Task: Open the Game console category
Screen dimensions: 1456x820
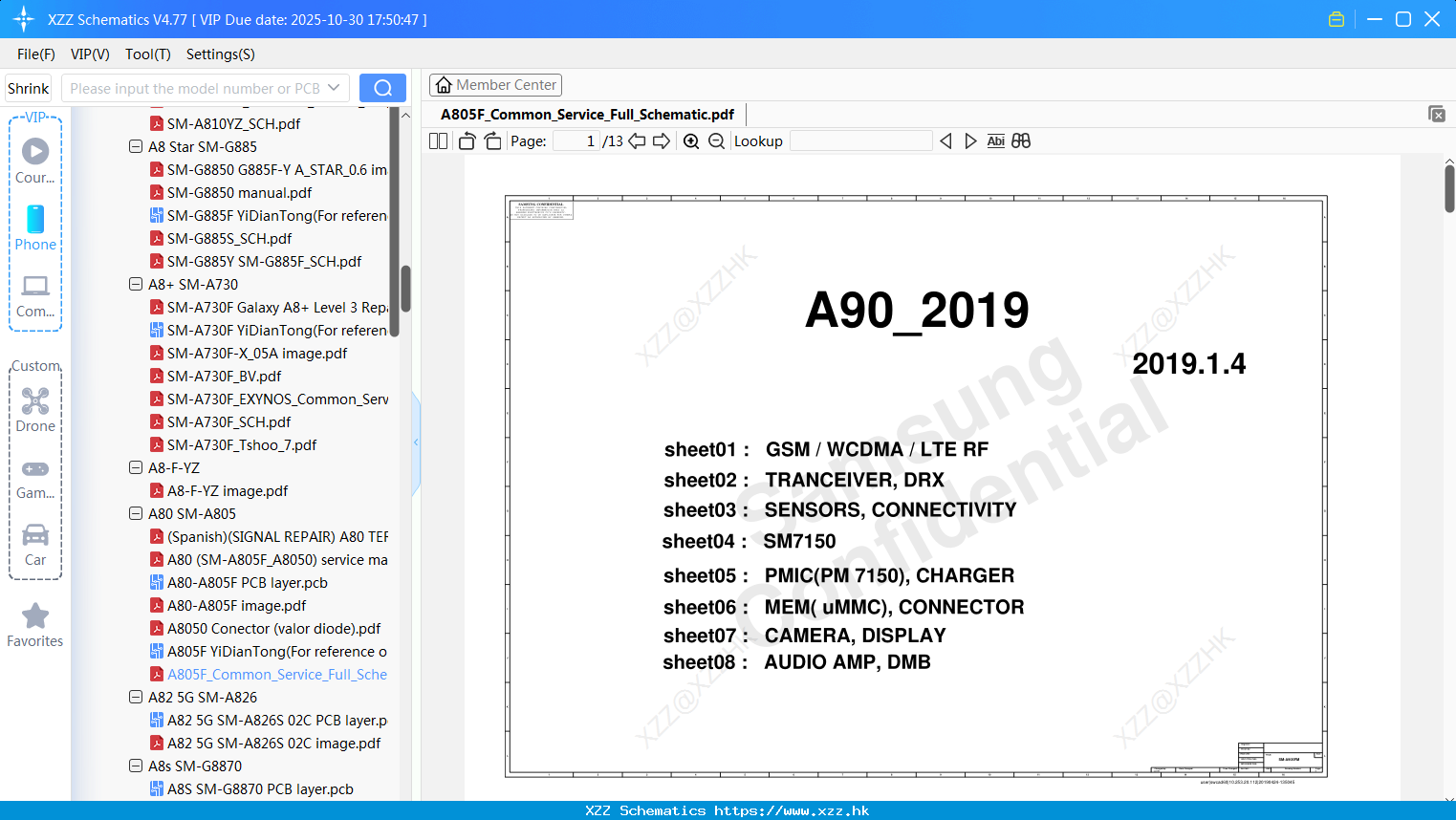Action: [35, 478]
